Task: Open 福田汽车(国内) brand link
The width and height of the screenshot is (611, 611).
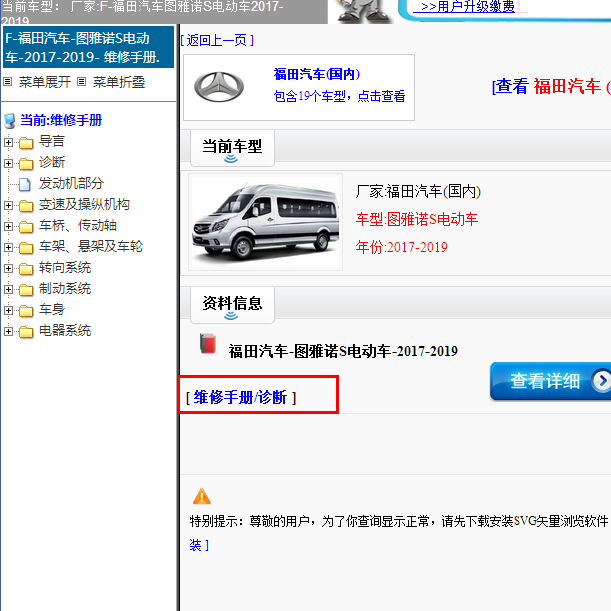Action: (x=317, y=74)
